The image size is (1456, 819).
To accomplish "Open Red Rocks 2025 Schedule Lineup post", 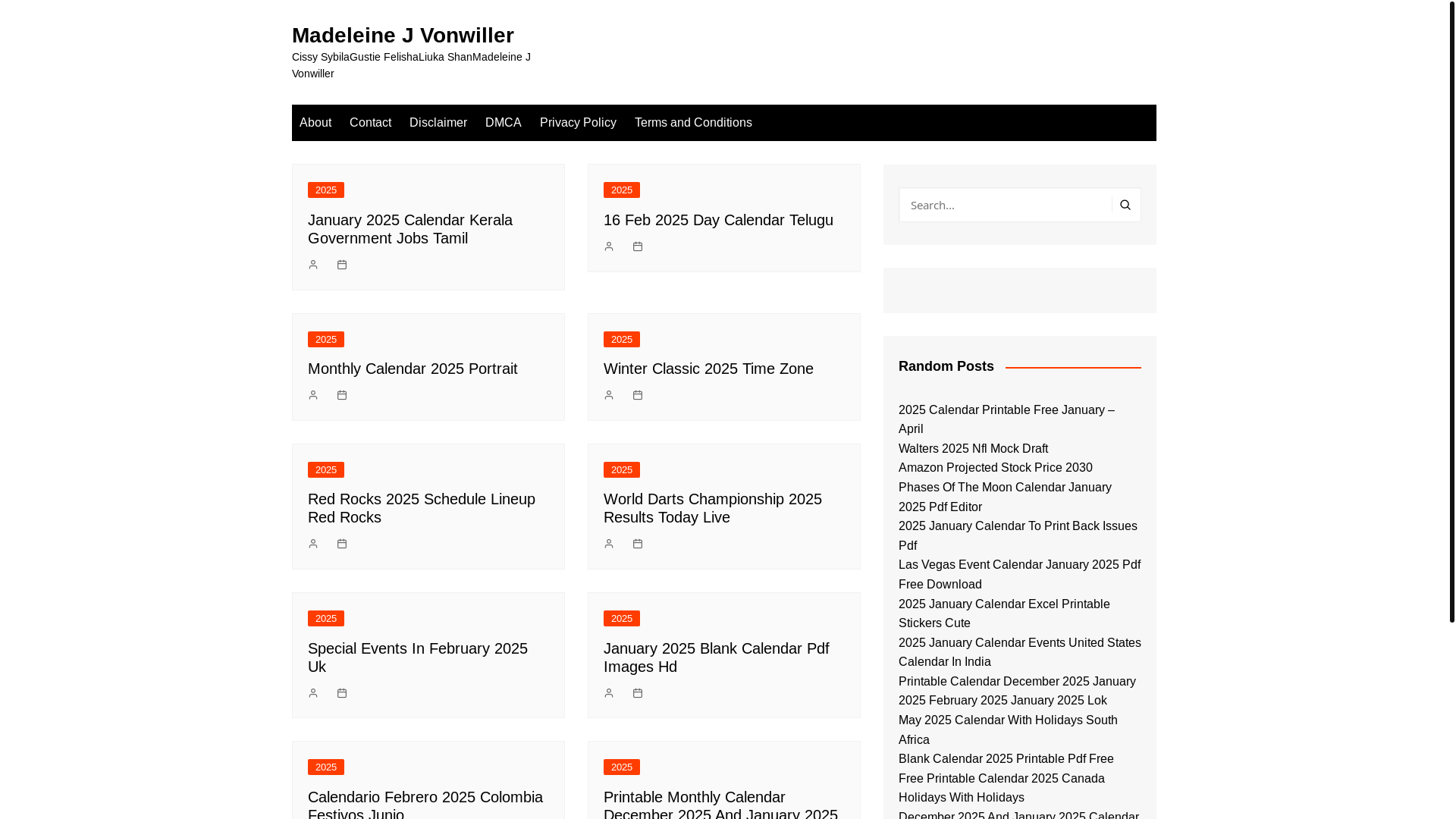I will 422,508.
